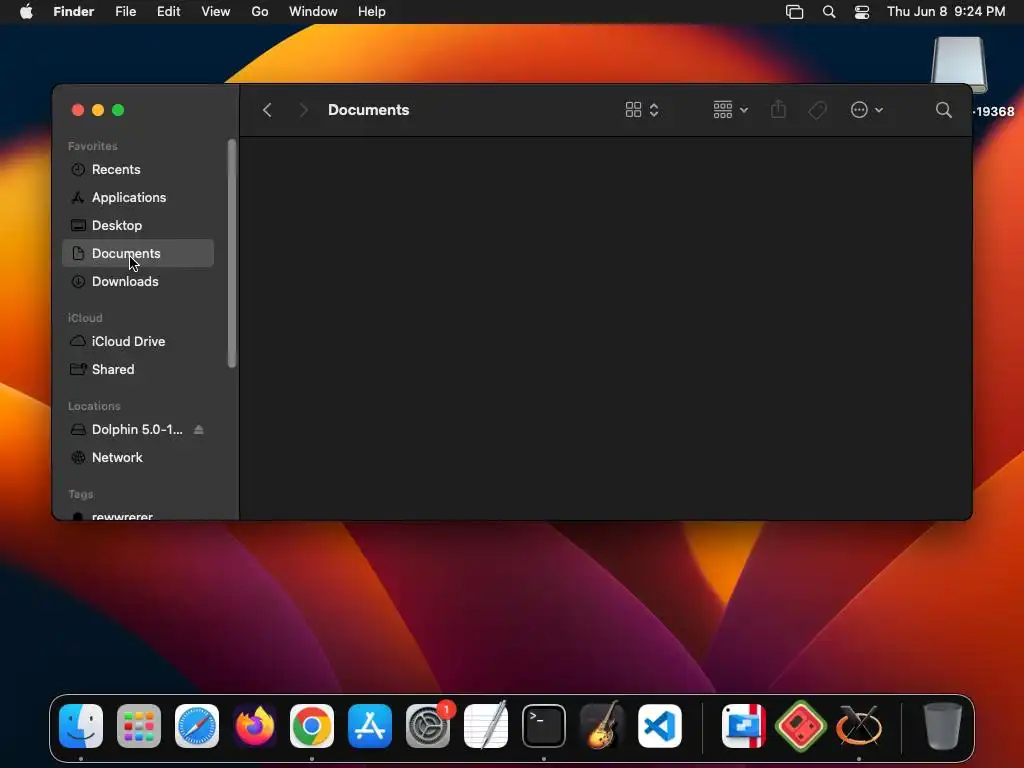
Task: Close the Documents Finder window
Action: pos(78,110)
